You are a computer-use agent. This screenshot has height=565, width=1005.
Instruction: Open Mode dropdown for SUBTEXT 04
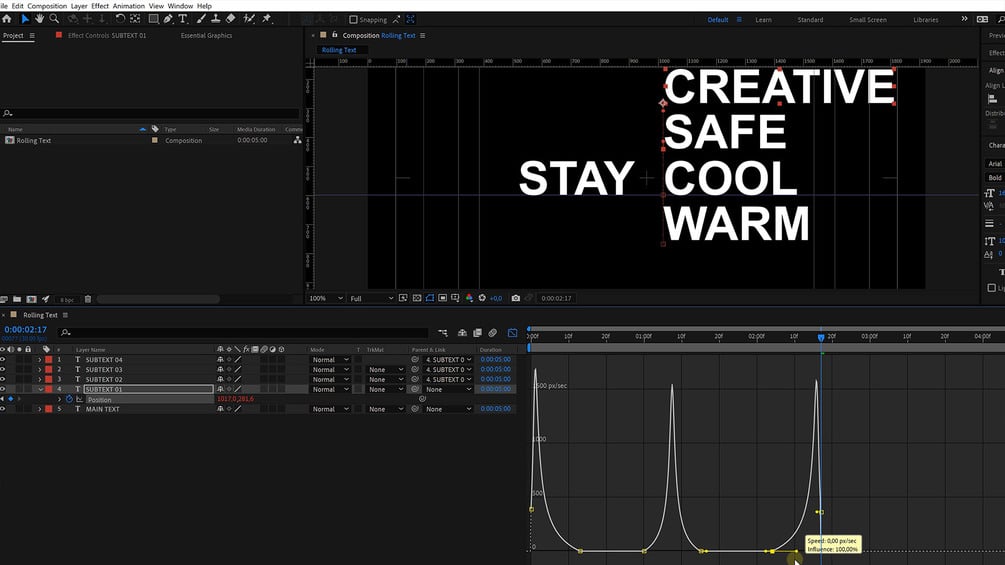tap(330, 359)
